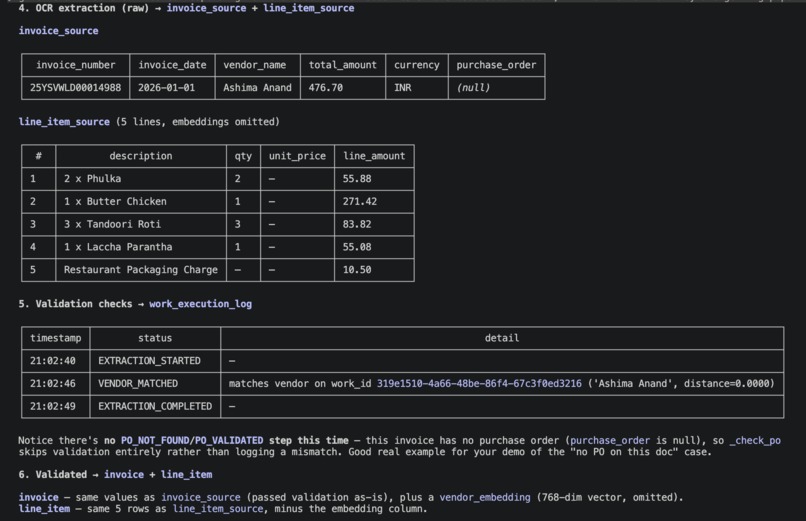Click the invoice_date column header
The image size is (806, 521).
coord(172,65)
